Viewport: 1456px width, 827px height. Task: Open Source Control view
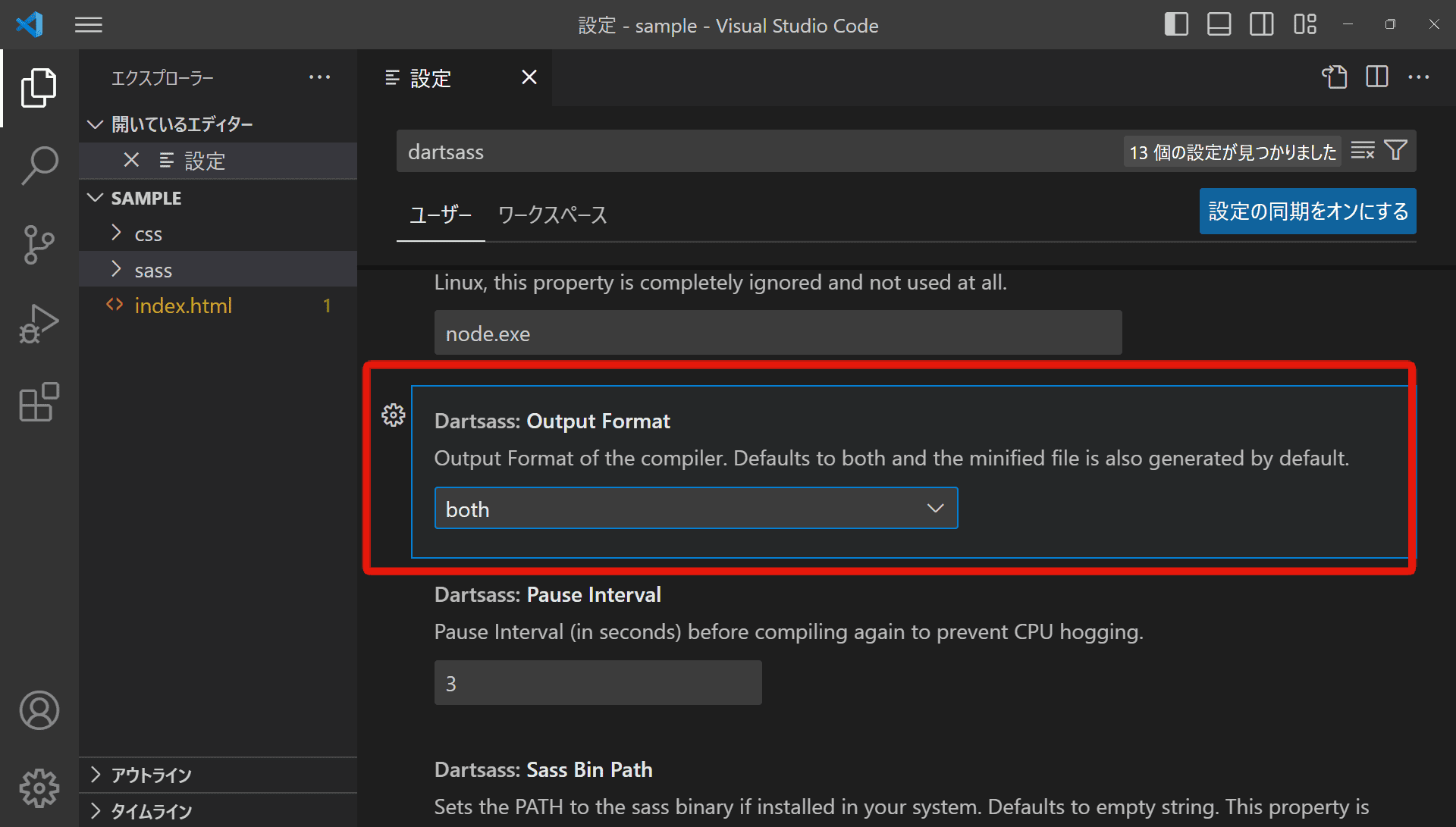39,245
